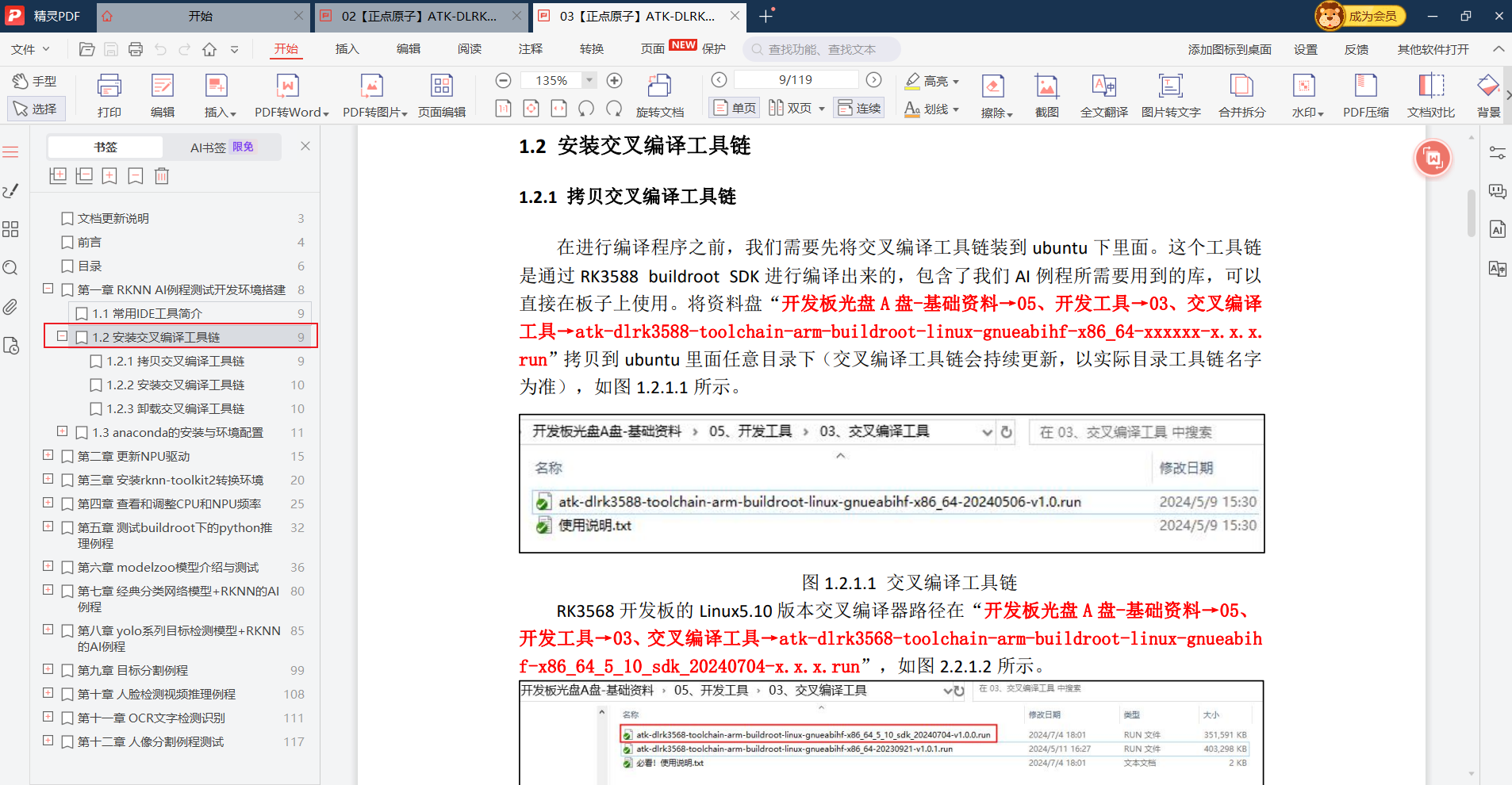Open the 文件 file menu dropdown

tap(30, 49)
